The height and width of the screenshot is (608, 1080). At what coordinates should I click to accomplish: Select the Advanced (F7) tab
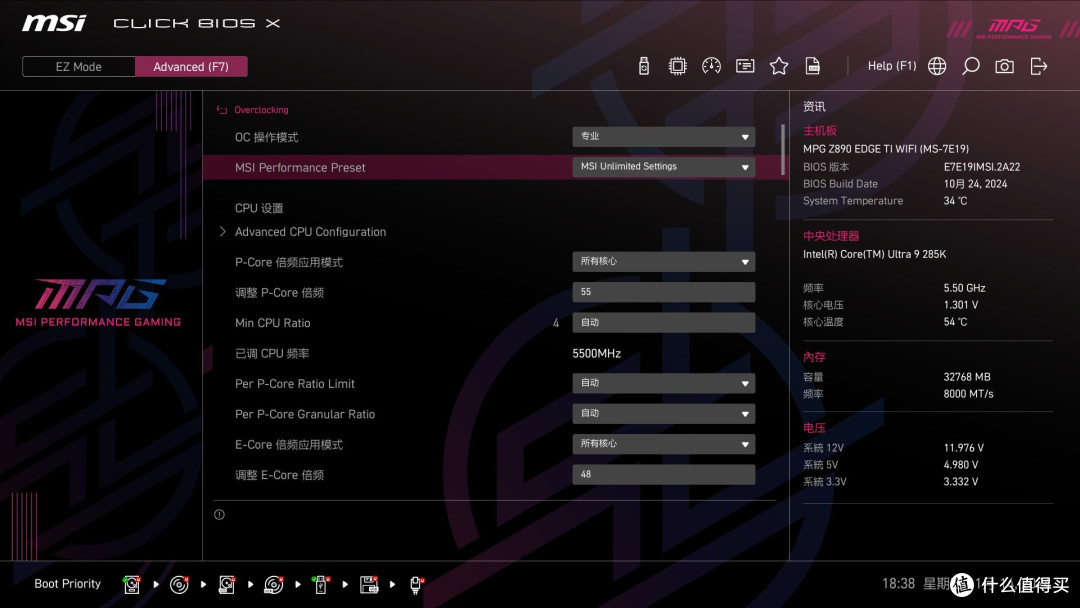click(191, 67)
